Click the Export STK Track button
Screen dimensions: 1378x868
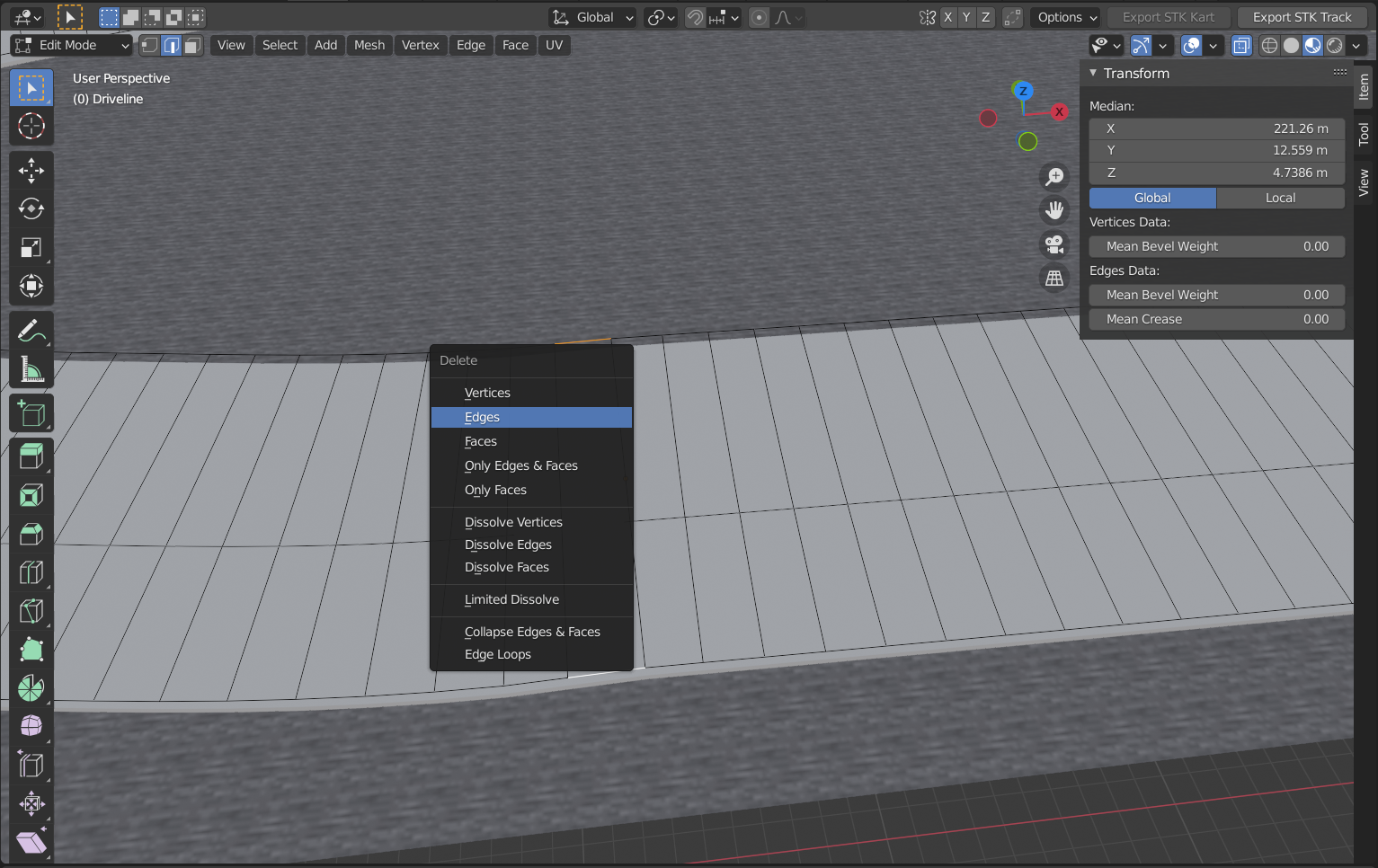click(x=1302, y=17)
